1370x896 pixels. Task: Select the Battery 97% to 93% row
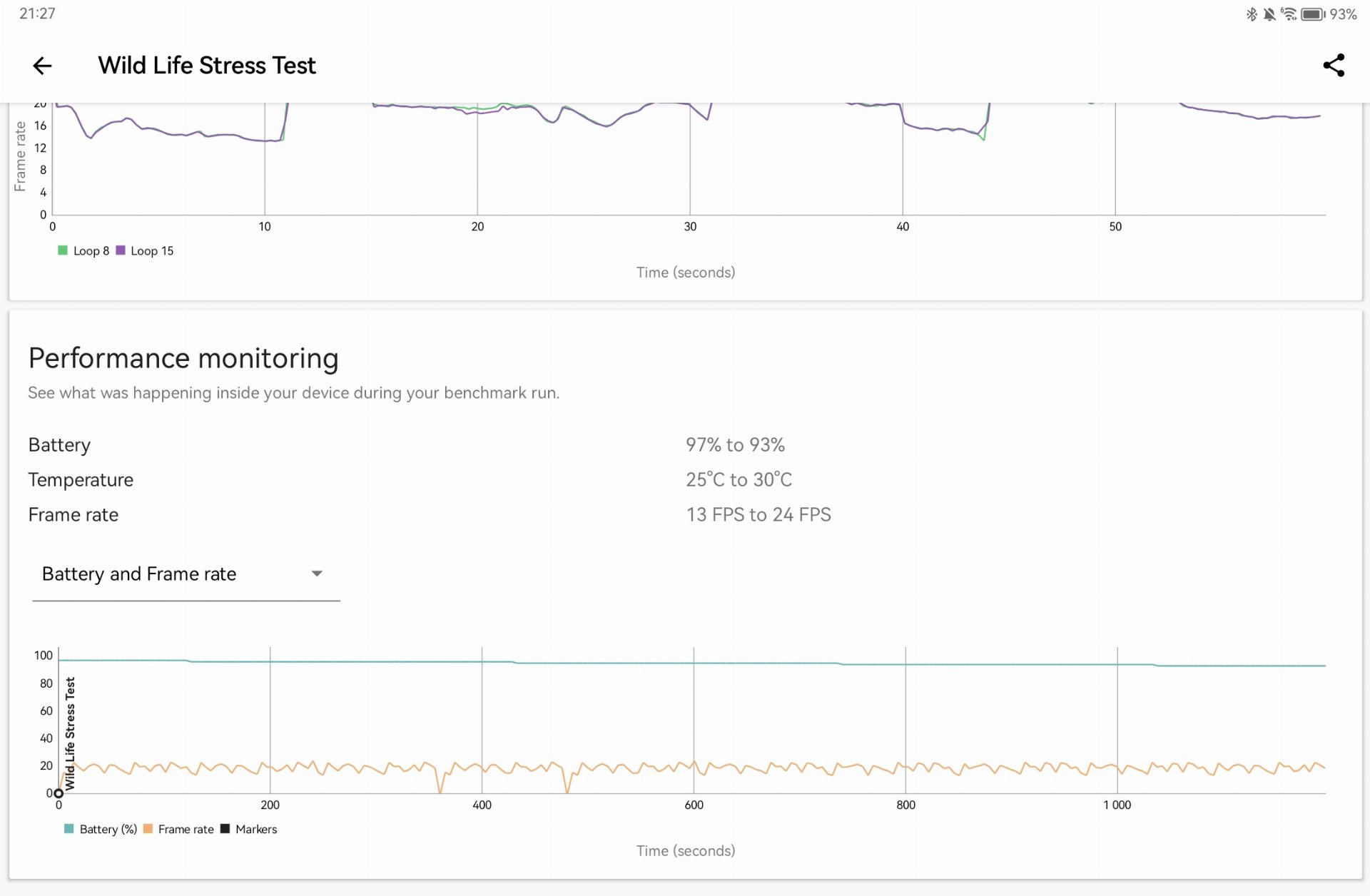tap(407, 445)
